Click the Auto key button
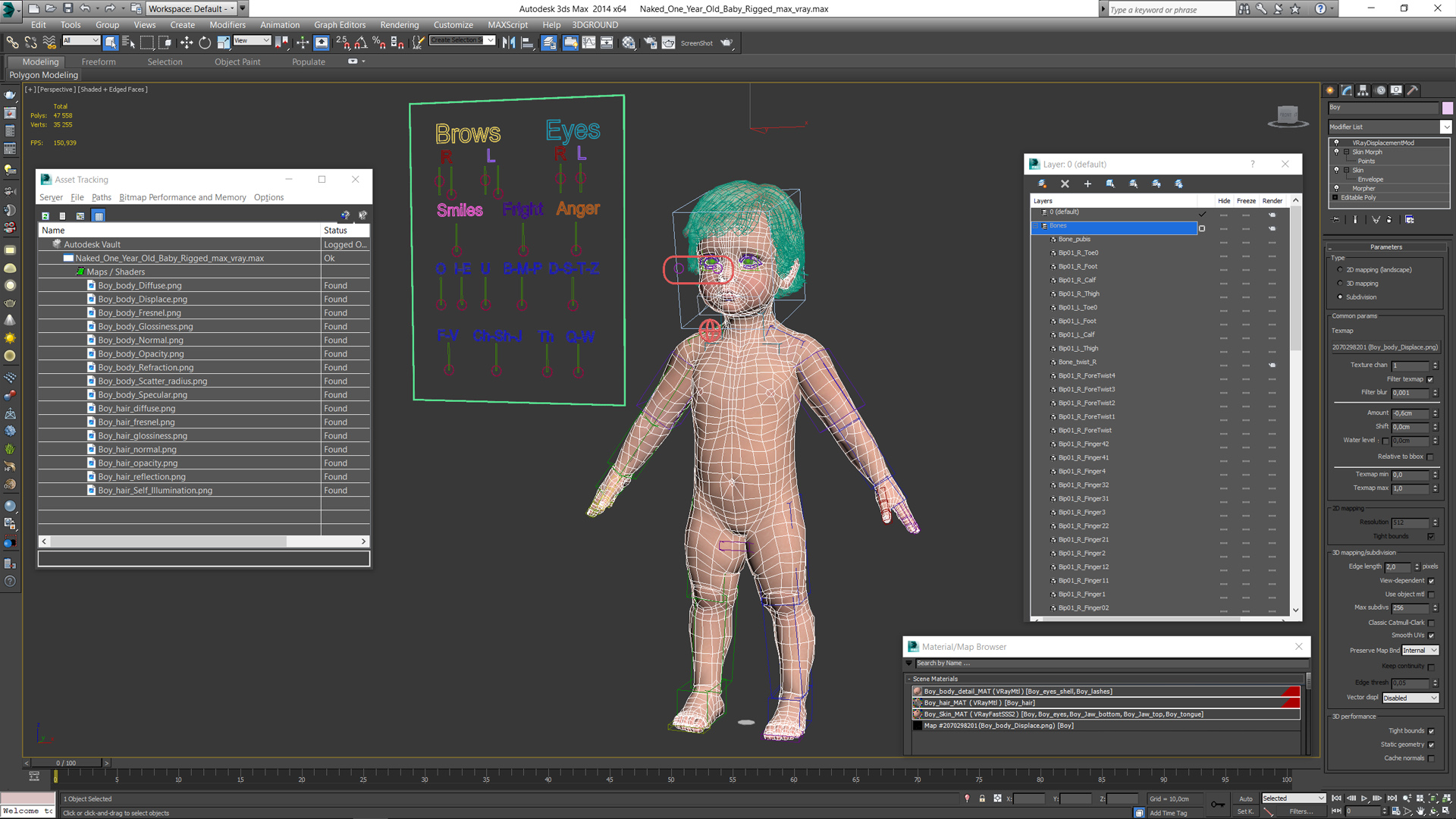This screenshot has height=819, width=1456. [x=1246, y=799]
